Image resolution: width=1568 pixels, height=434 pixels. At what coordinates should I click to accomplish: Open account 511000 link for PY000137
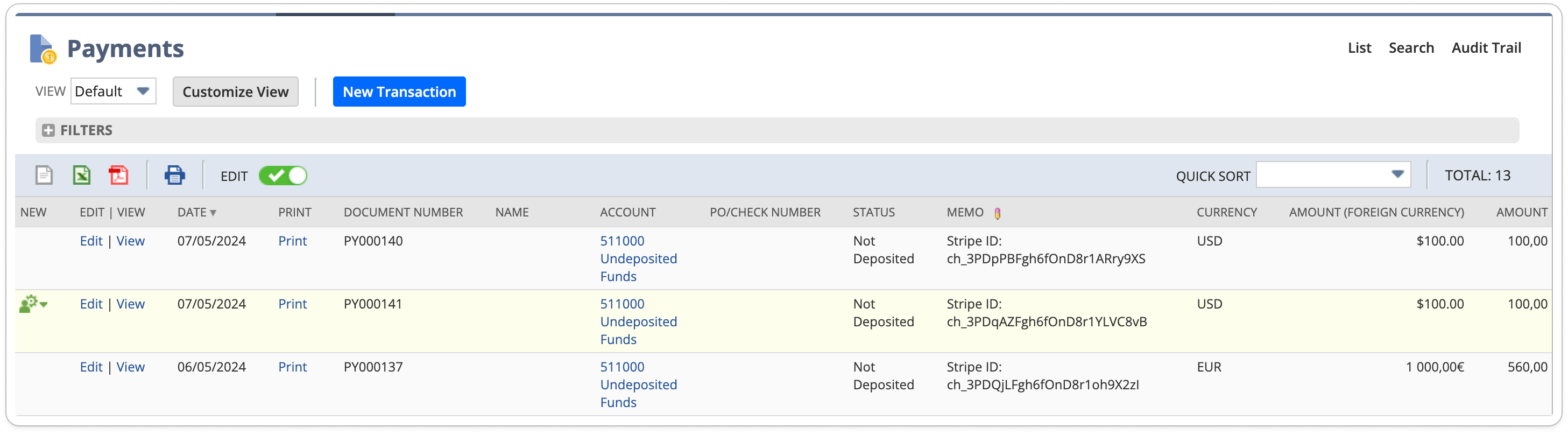[639, 384]
